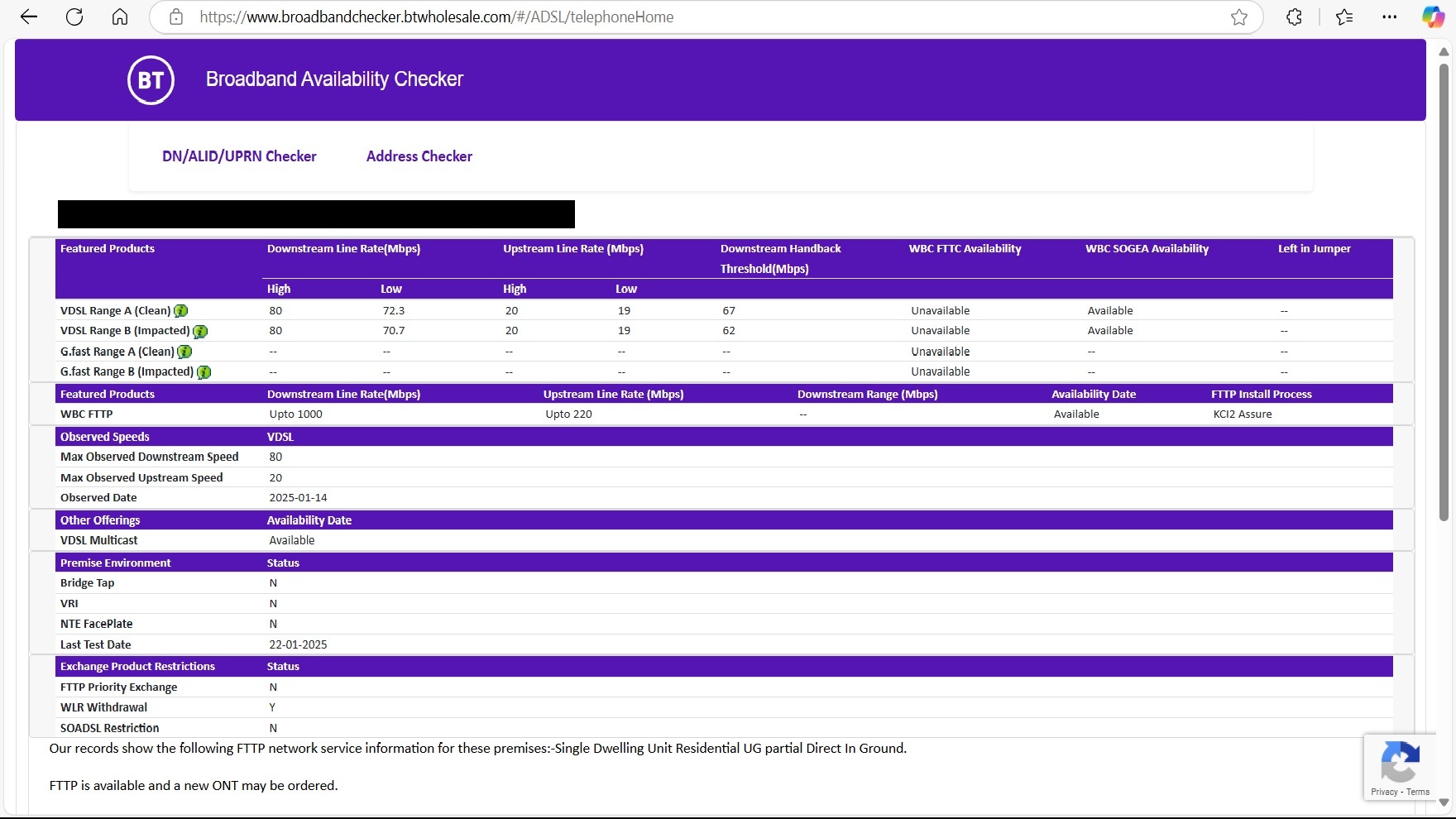Open the reCAPTCHA Terms link

[1420, 792]
